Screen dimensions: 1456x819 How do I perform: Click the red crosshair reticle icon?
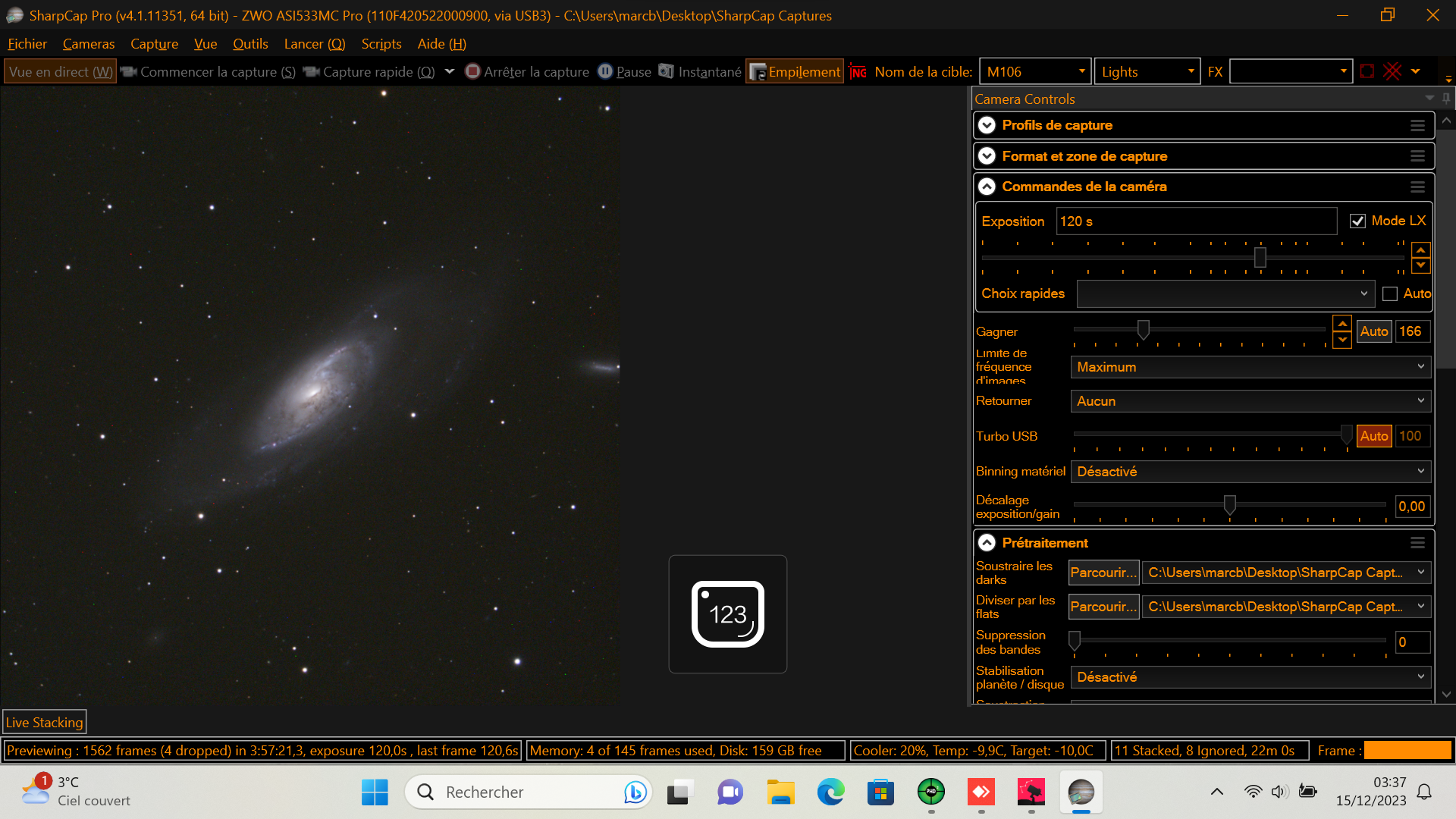click(x=1392, y=71)
